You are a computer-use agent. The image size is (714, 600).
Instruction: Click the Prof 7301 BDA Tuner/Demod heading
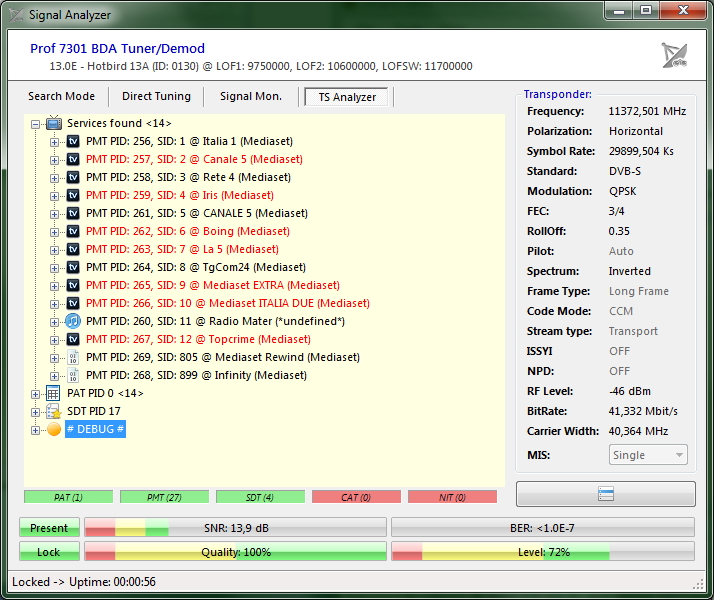pyautogui.click(x=117, y=48)
